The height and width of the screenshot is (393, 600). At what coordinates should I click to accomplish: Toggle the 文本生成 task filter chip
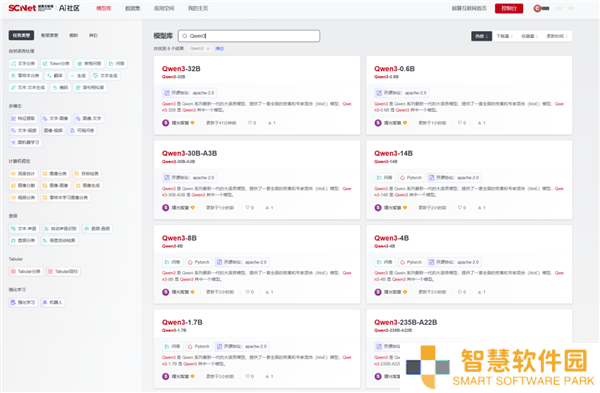coord(105,76)
